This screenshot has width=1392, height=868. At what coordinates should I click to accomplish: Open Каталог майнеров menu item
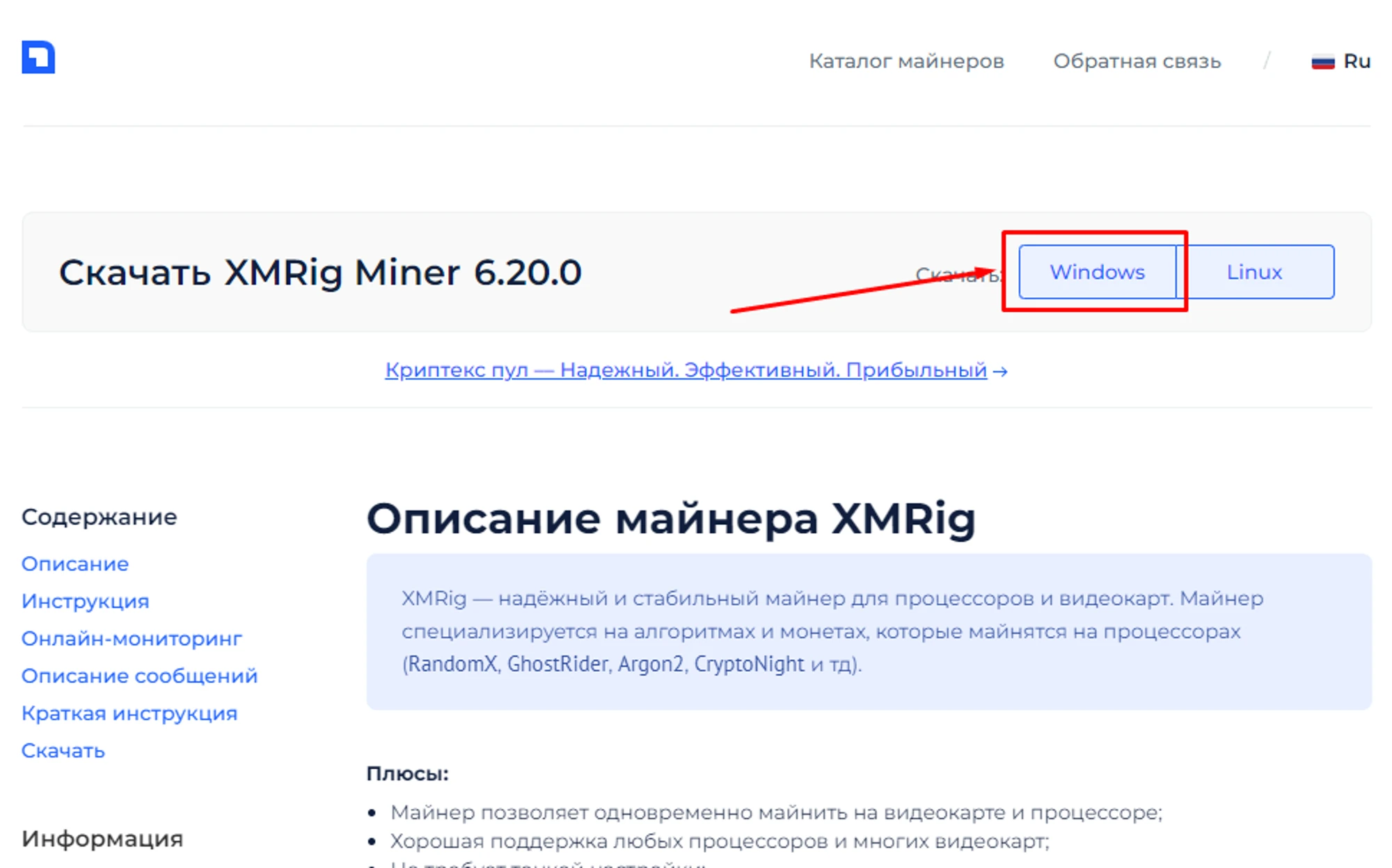point(906,61)
